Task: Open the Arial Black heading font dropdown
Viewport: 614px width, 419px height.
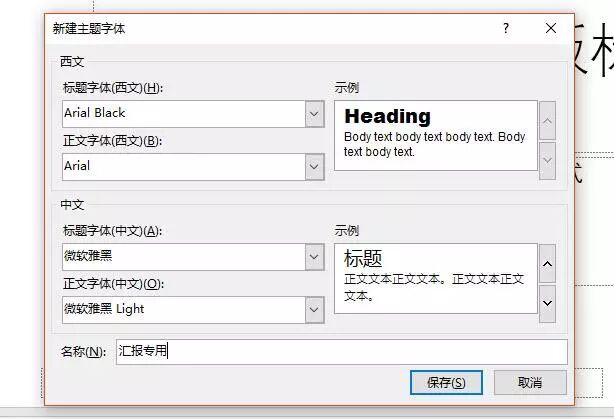Action: coord(314,114)
